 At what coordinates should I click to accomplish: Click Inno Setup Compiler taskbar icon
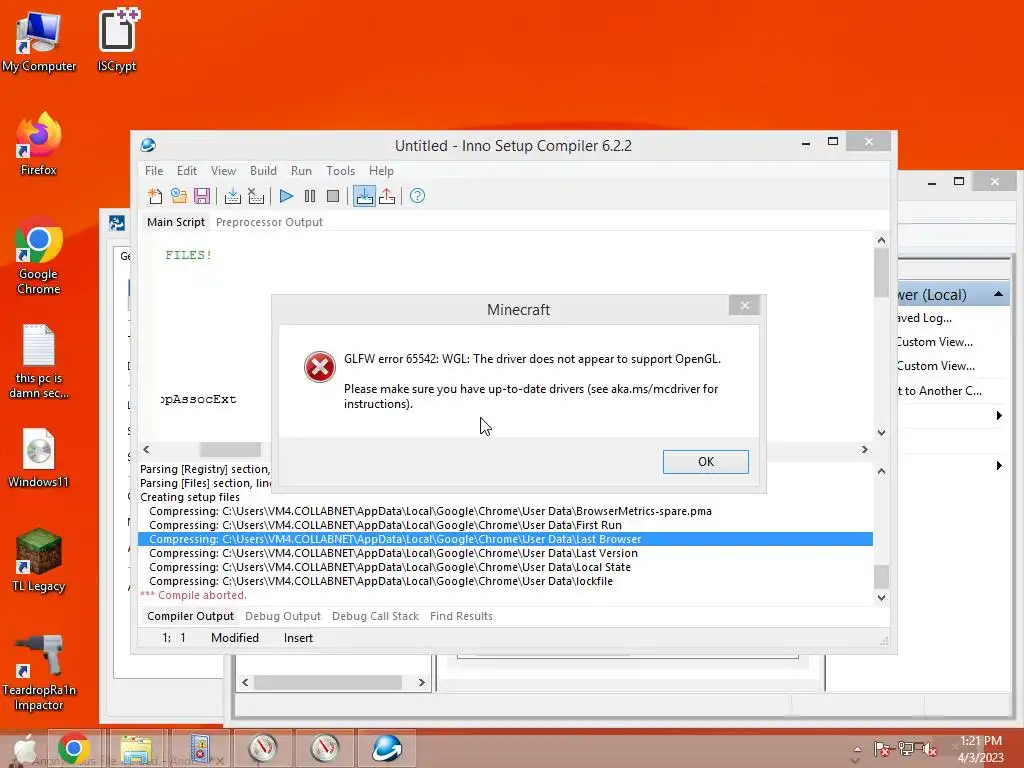click(387, 748)
